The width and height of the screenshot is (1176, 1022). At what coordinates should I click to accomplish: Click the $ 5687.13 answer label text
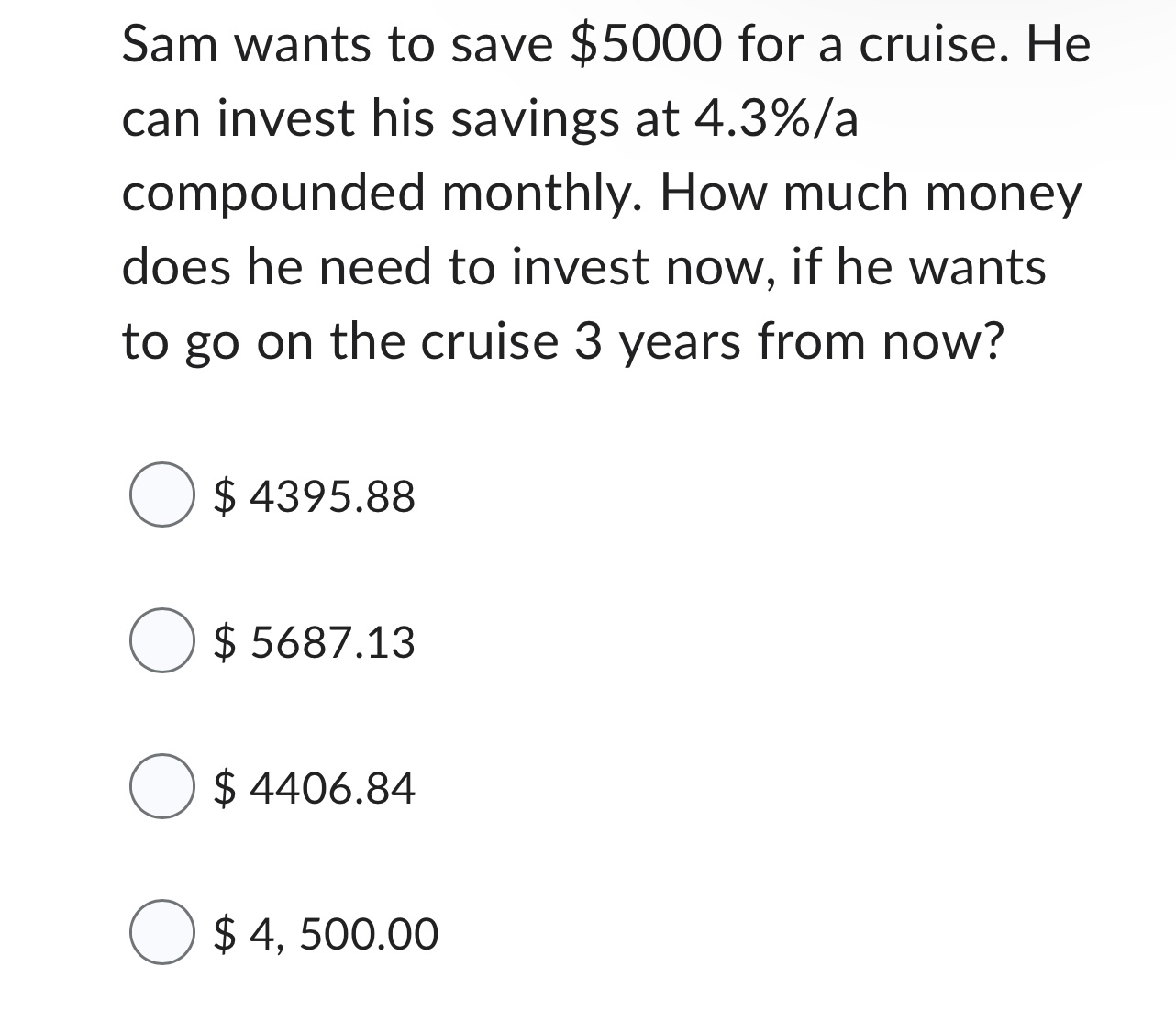[x=314, y=643]
